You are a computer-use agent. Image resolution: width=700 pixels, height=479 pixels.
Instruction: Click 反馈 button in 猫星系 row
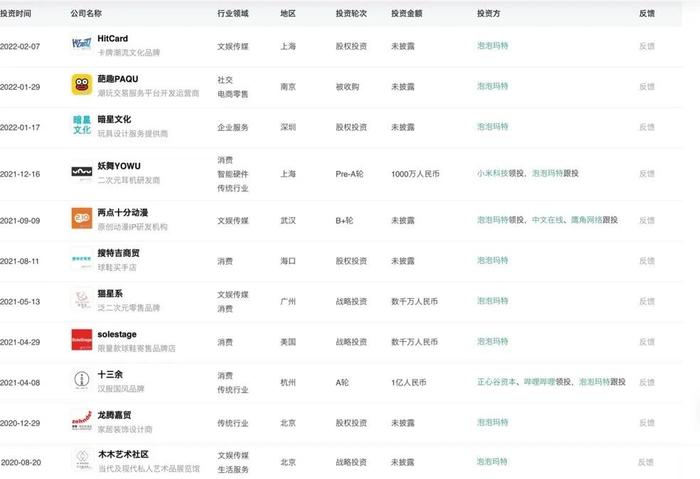click(646, 301)
